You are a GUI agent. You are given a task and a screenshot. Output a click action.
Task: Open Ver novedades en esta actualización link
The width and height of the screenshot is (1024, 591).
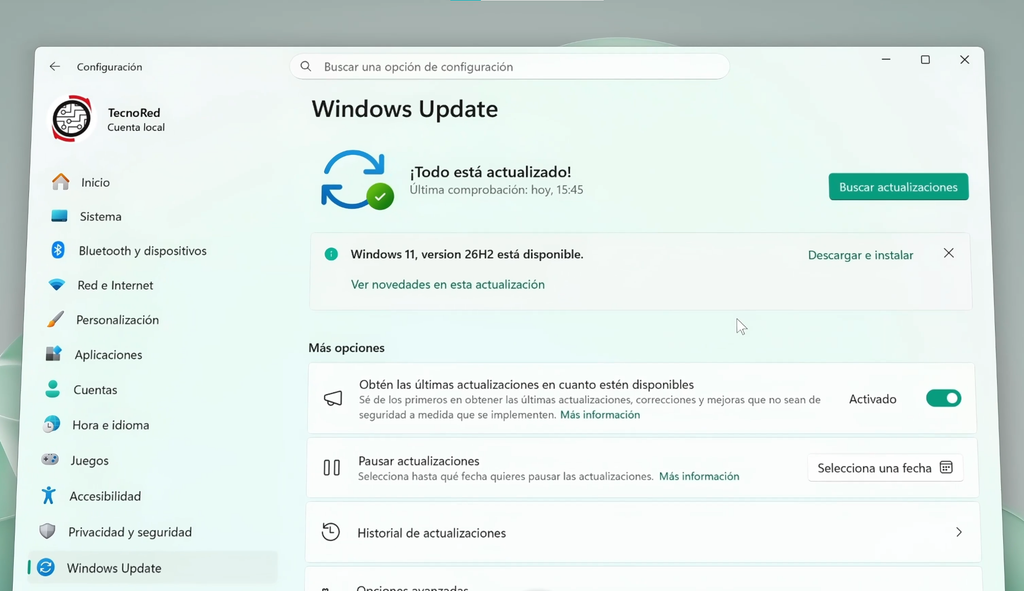[x=448, y=284]
